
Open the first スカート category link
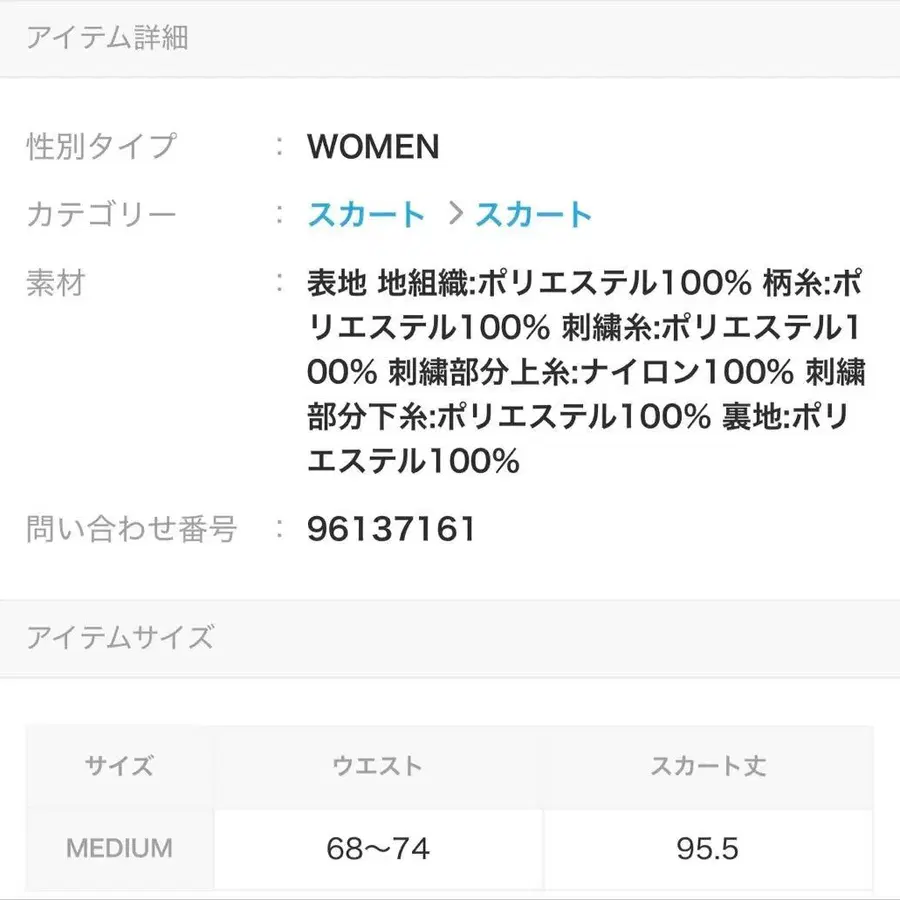pos(366,213)
